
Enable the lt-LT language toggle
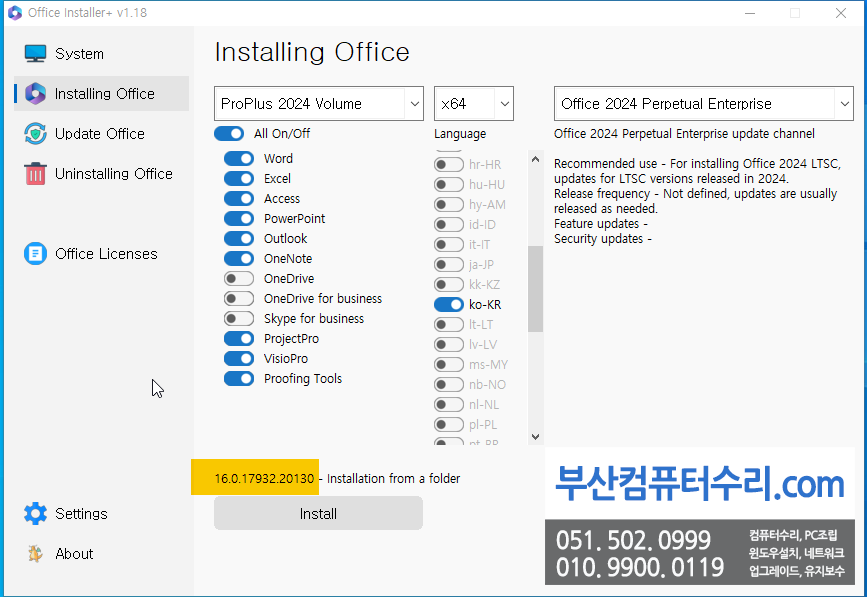pos(449,324)
